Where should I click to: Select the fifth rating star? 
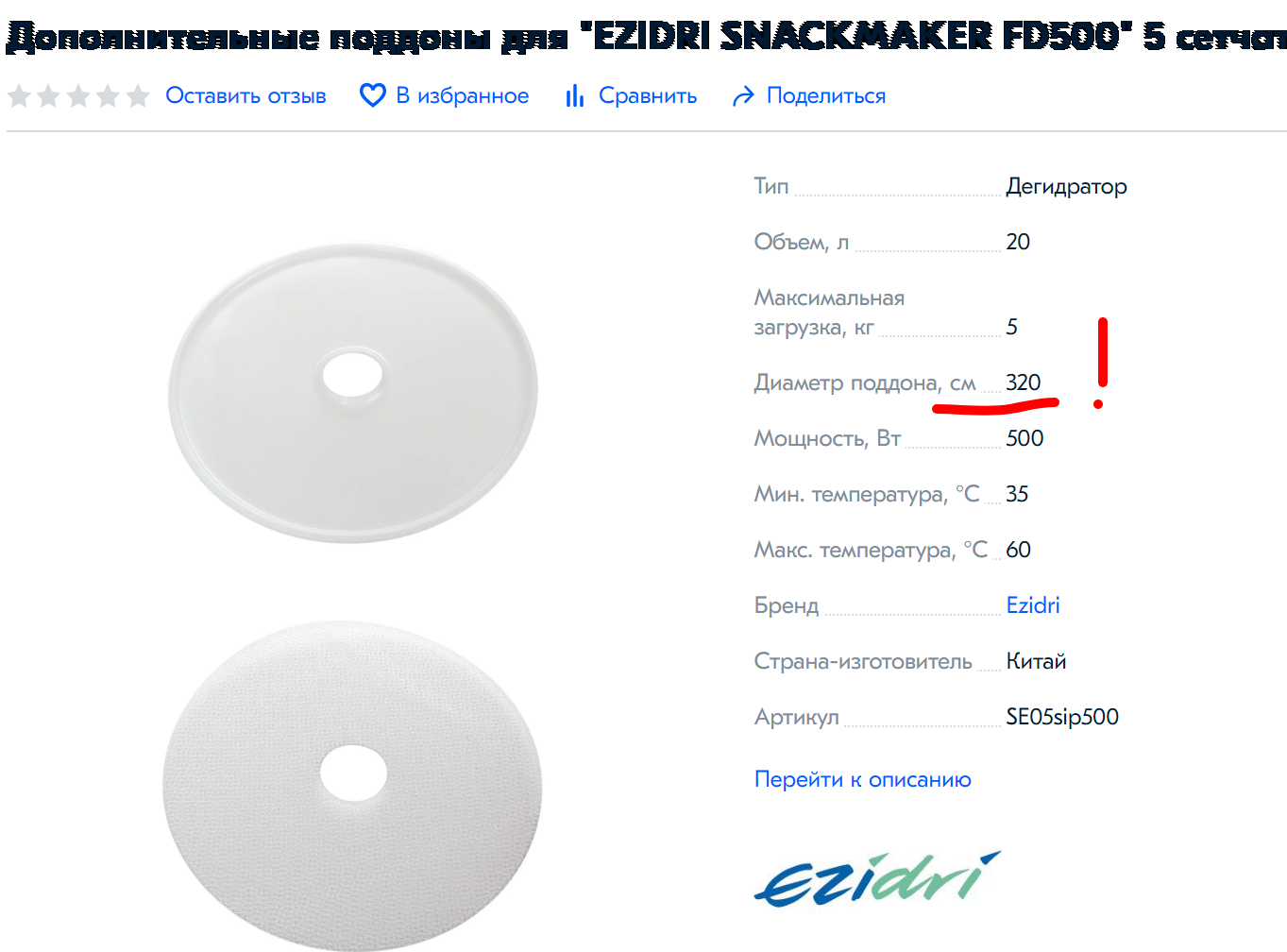click(x=138, y=95)
